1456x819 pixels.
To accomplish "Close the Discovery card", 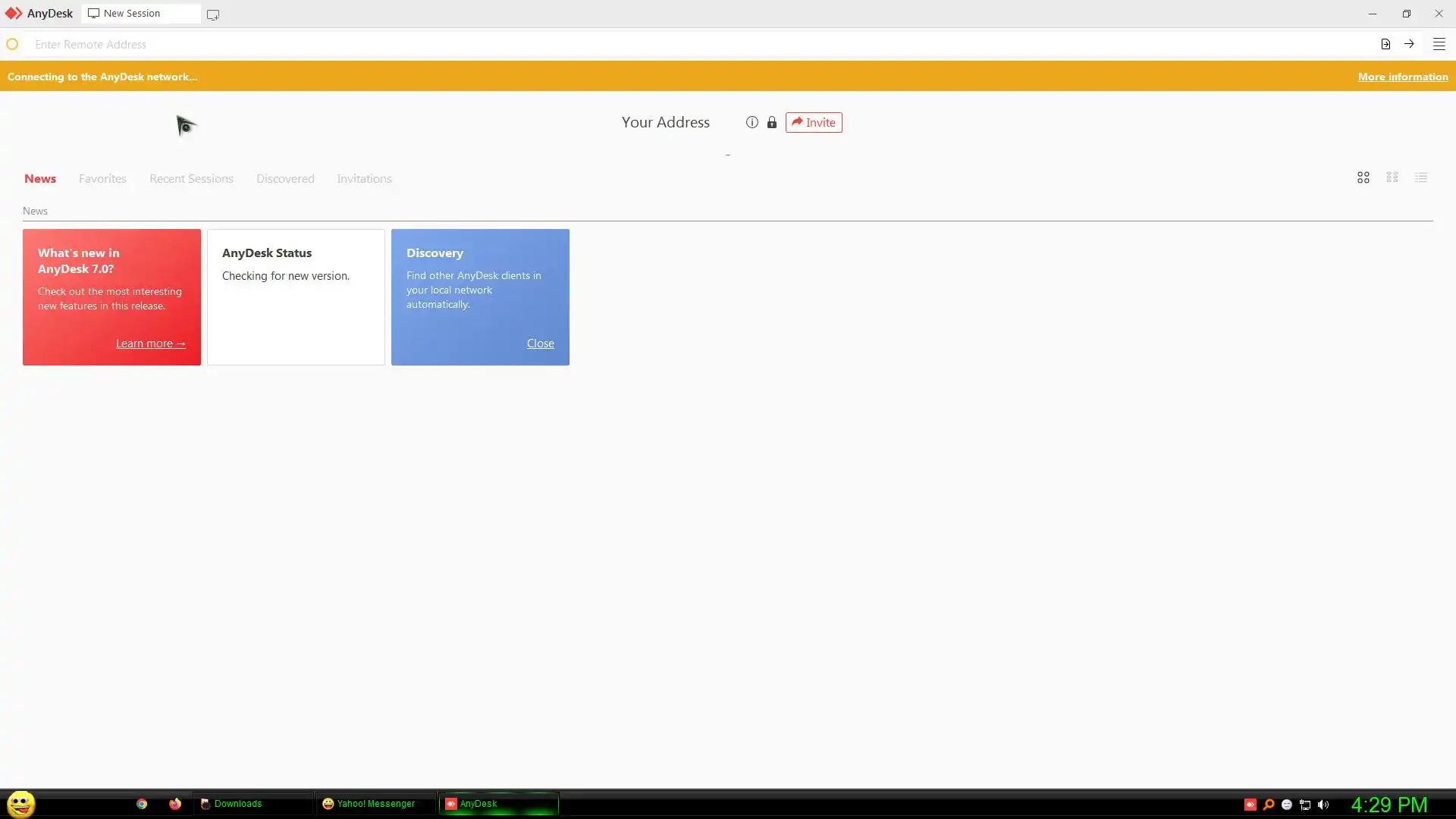I will click(540, 344).
